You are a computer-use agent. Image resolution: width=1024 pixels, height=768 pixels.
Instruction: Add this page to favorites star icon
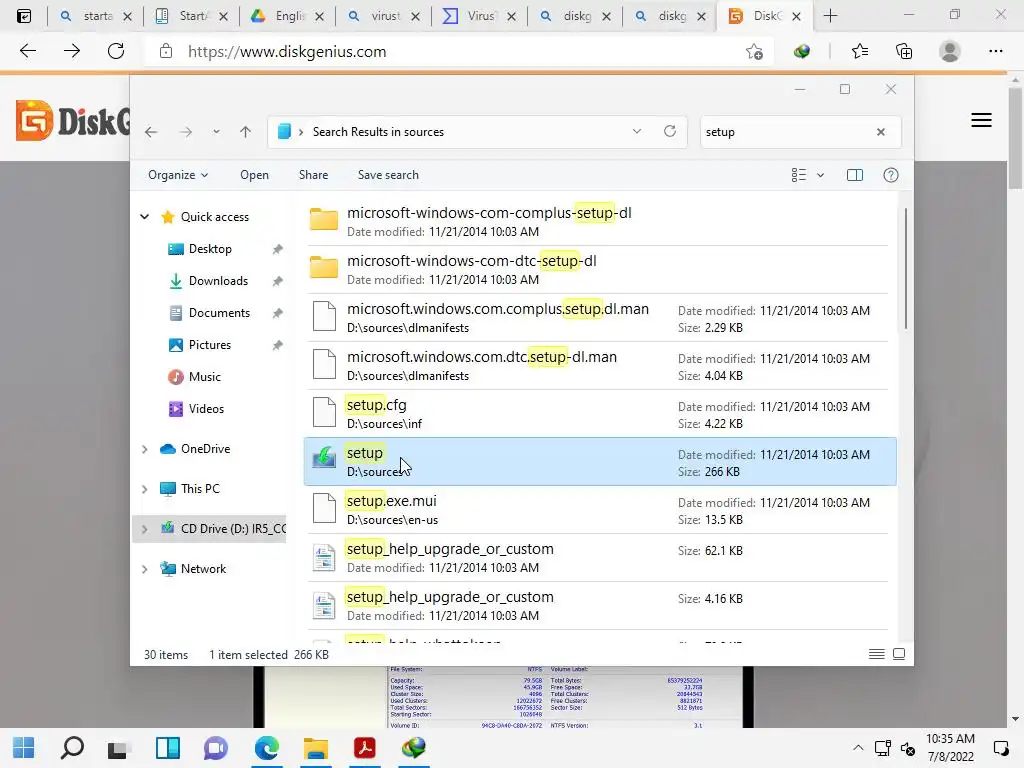pos(754,52)
